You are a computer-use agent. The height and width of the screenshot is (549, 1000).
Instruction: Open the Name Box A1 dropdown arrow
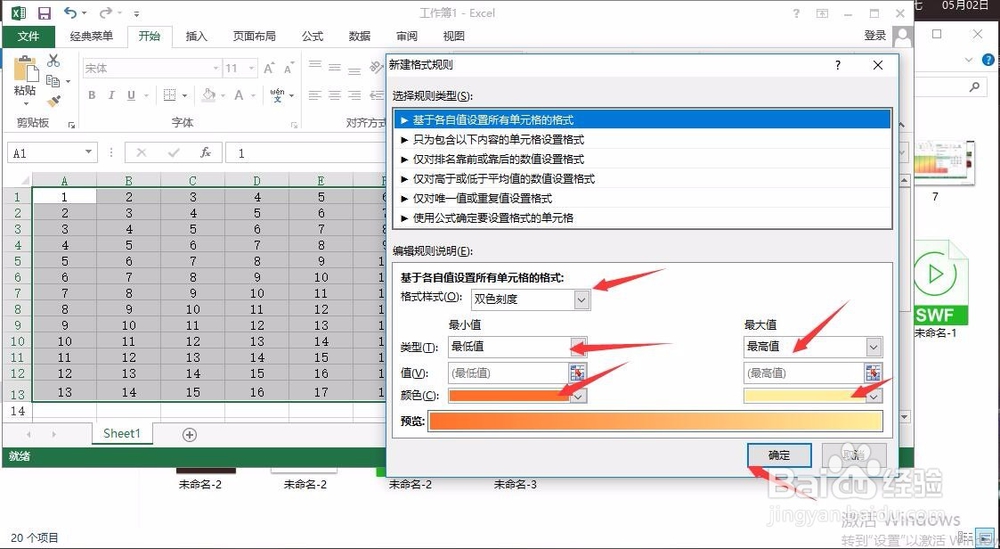click(x=88, y=153)
